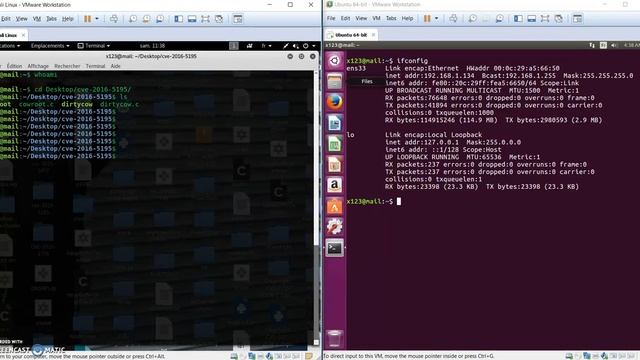Screen dimensions: 640x360
Task: Open sound indicator in Ubuntu top panel
Action: pos(614,45)
